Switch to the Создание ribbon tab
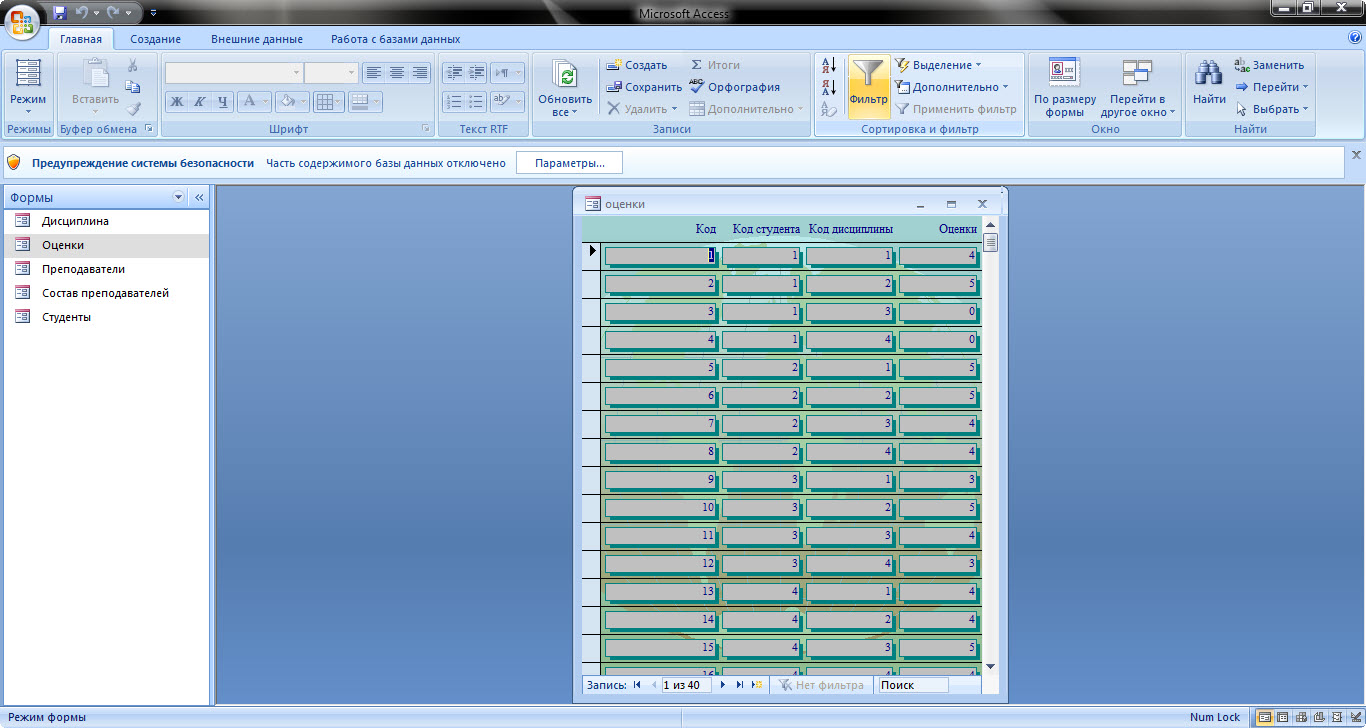 click(155, 39)
